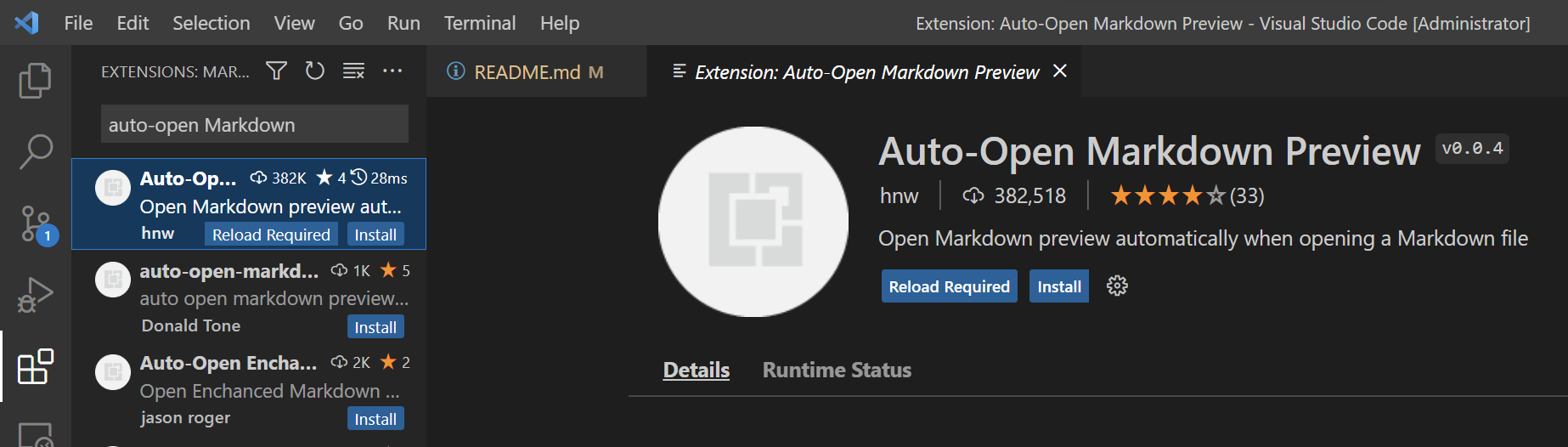
Task: Open the Go menu
Action: click(x=351, y=23)
